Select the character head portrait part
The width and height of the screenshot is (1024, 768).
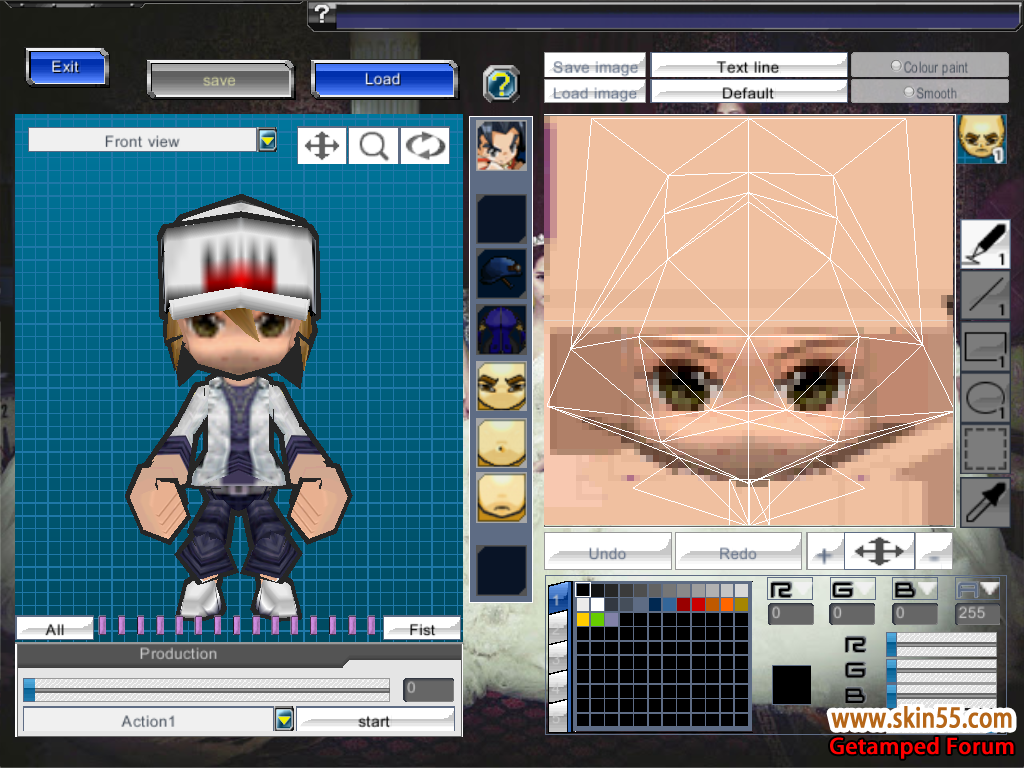501,146
